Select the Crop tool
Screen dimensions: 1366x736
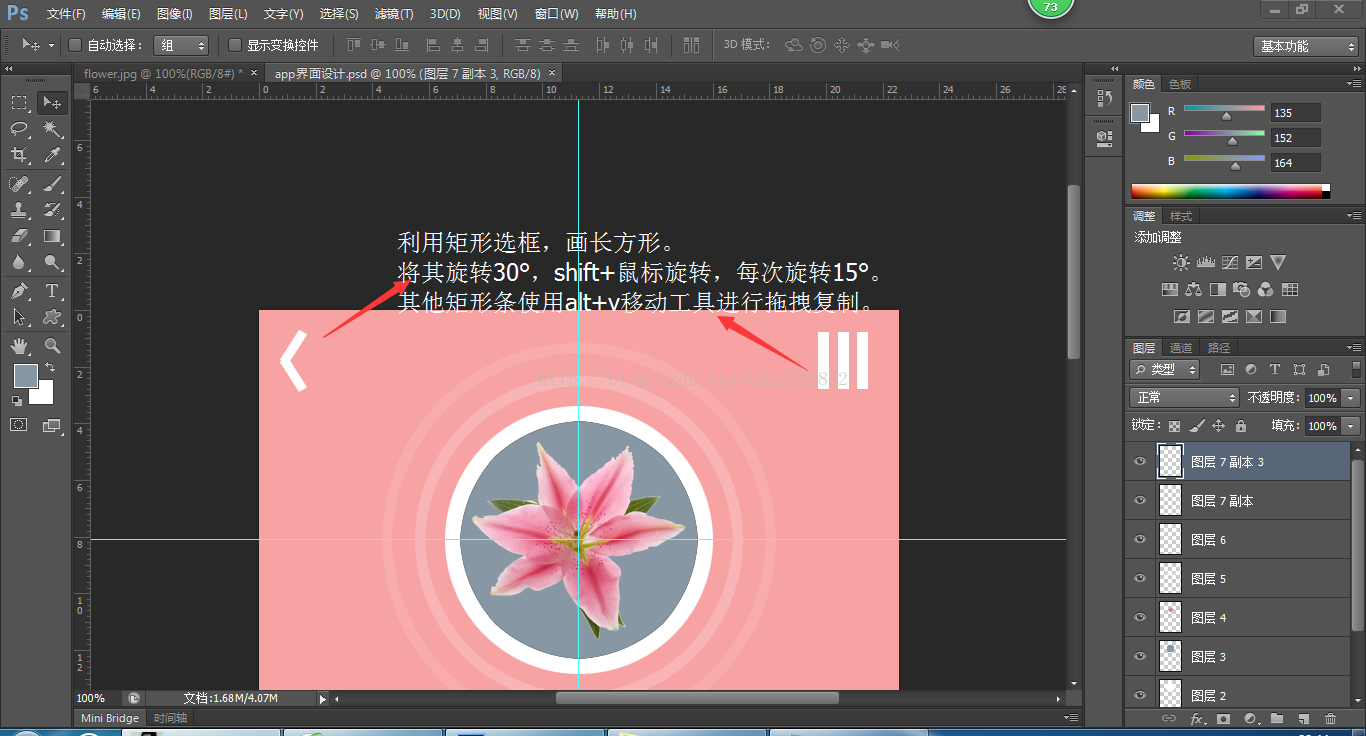coord(19,155)
